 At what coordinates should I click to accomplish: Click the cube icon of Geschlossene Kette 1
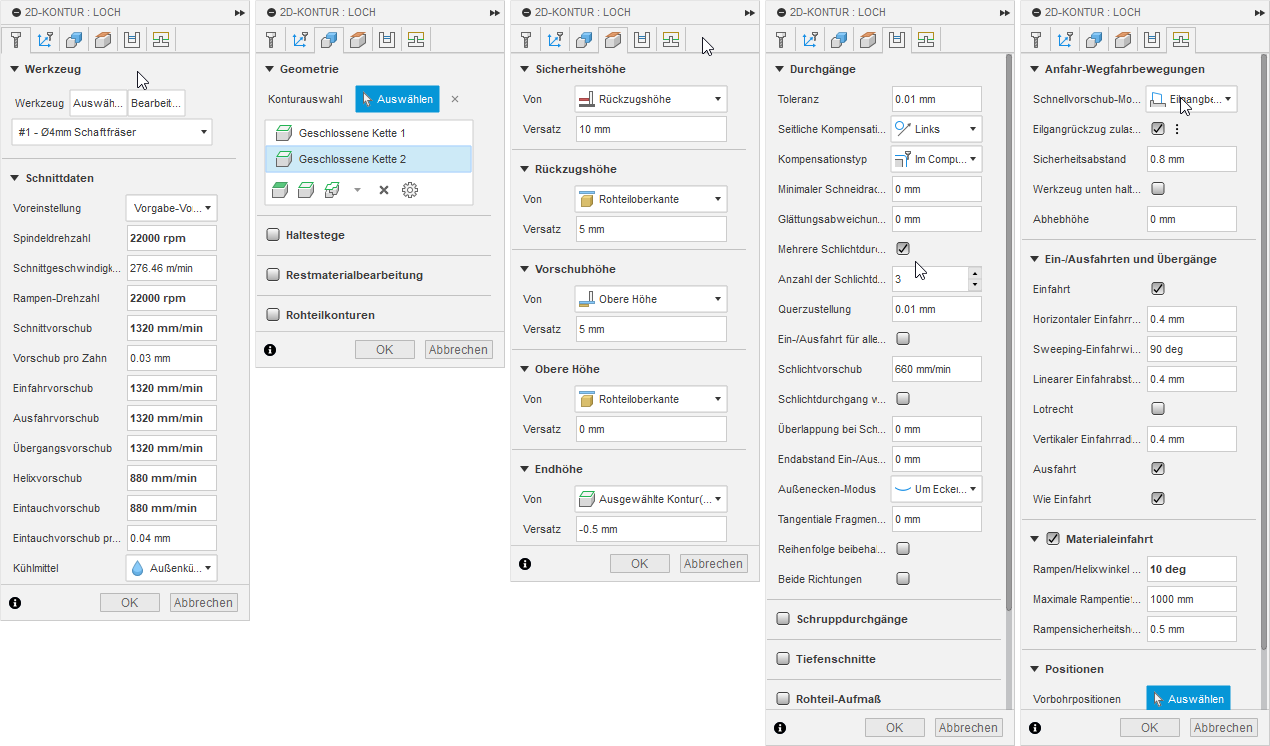click(283, 133)
